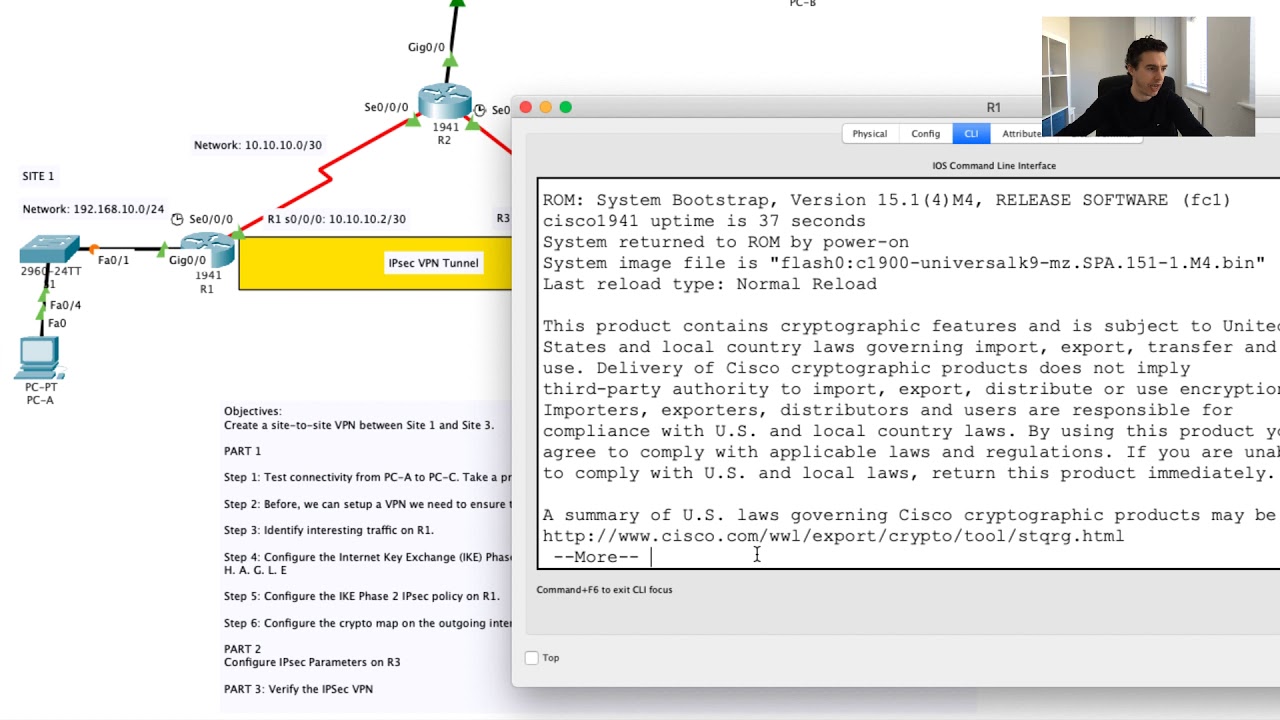Image resolution: width=1280 pixels, height=720 pixels.
Task: Click 'PART 3: Verify the IPSec VPN' text
Action: pyautogui.click(x=298, y=689)
